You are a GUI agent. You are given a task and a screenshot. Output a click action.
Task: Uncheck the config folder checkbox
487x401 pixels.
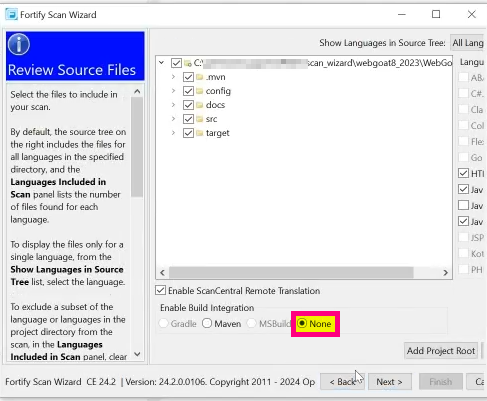(188, 91)
